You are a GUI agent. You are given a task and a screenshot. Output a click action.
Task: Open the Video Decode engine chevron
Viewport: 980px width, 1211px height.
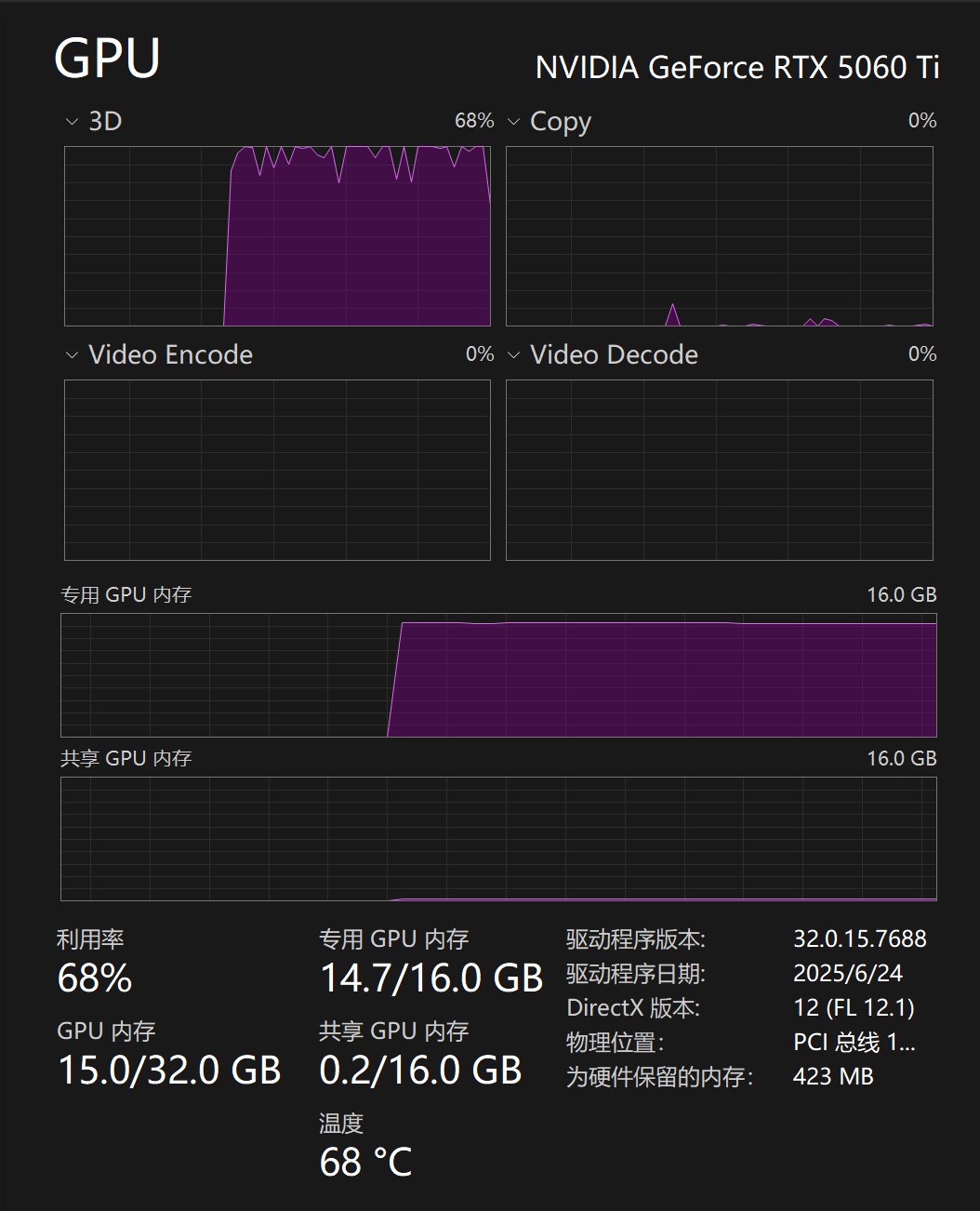(x=513, y=355)
